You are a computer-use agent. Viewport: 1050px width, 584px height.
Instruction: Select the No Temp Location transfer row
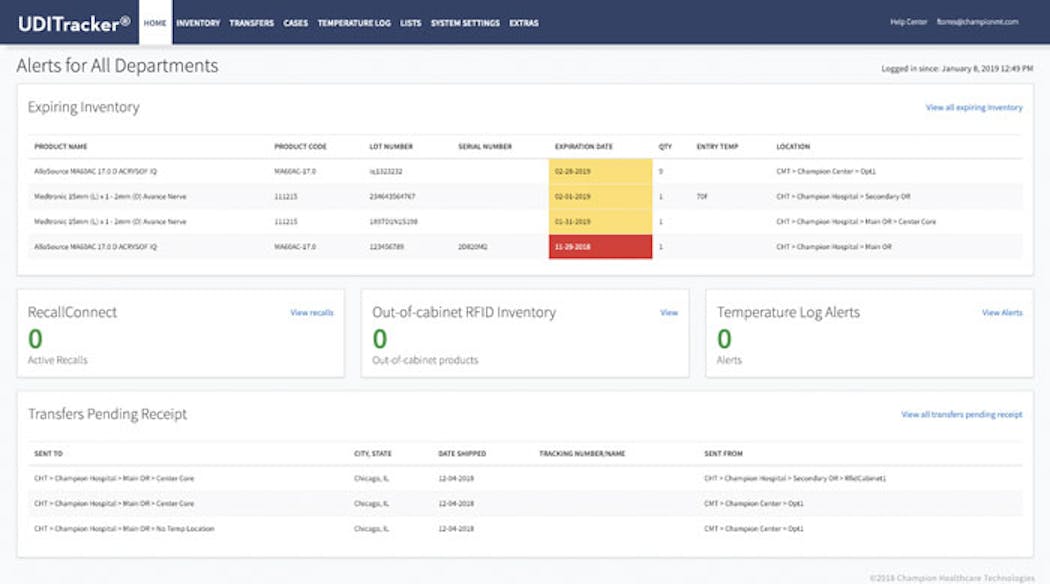pos(124,528)
